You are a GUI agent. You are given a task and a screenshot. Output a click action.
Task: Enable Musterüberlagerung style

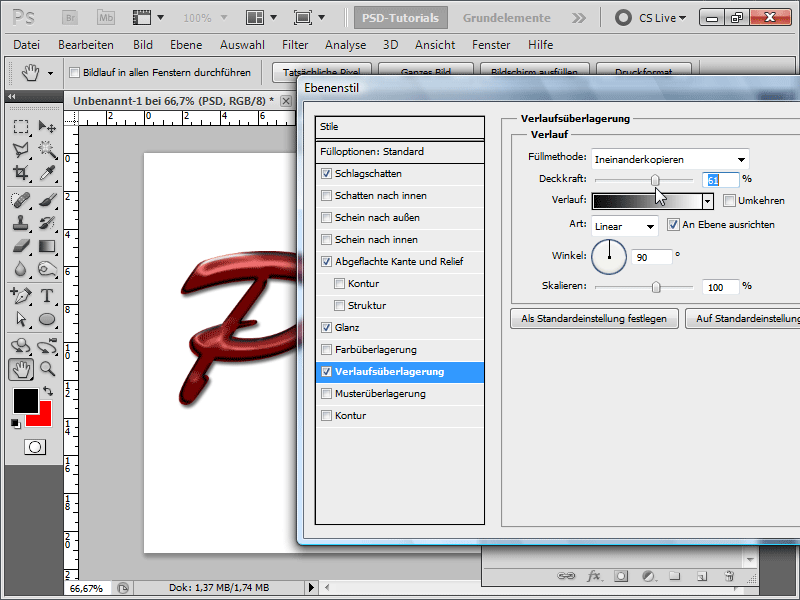(327, 393)
